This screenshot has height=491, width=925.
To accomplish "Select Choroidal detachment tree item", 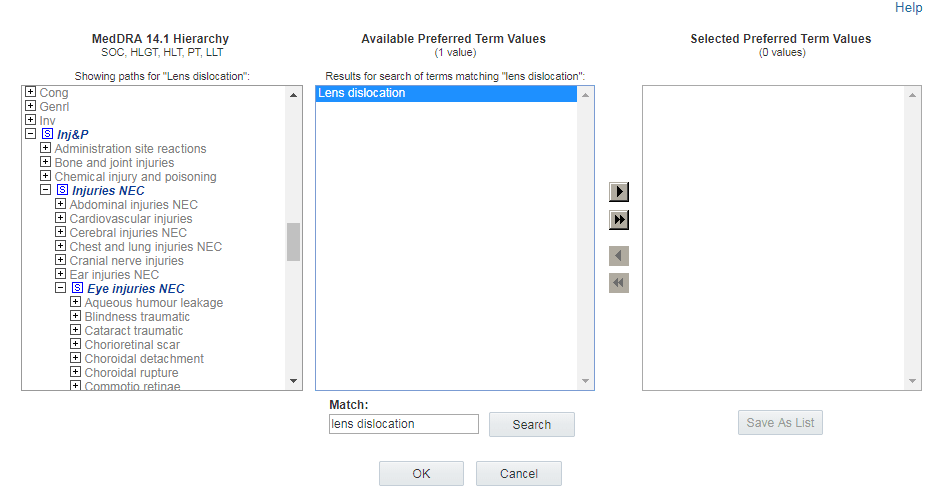I will click(144, 359).
